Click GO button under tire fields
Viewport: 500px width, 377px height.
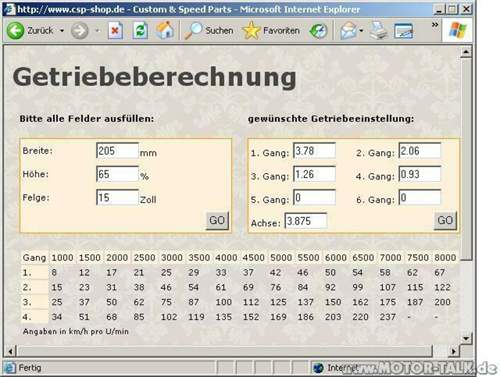coord(217,220)
